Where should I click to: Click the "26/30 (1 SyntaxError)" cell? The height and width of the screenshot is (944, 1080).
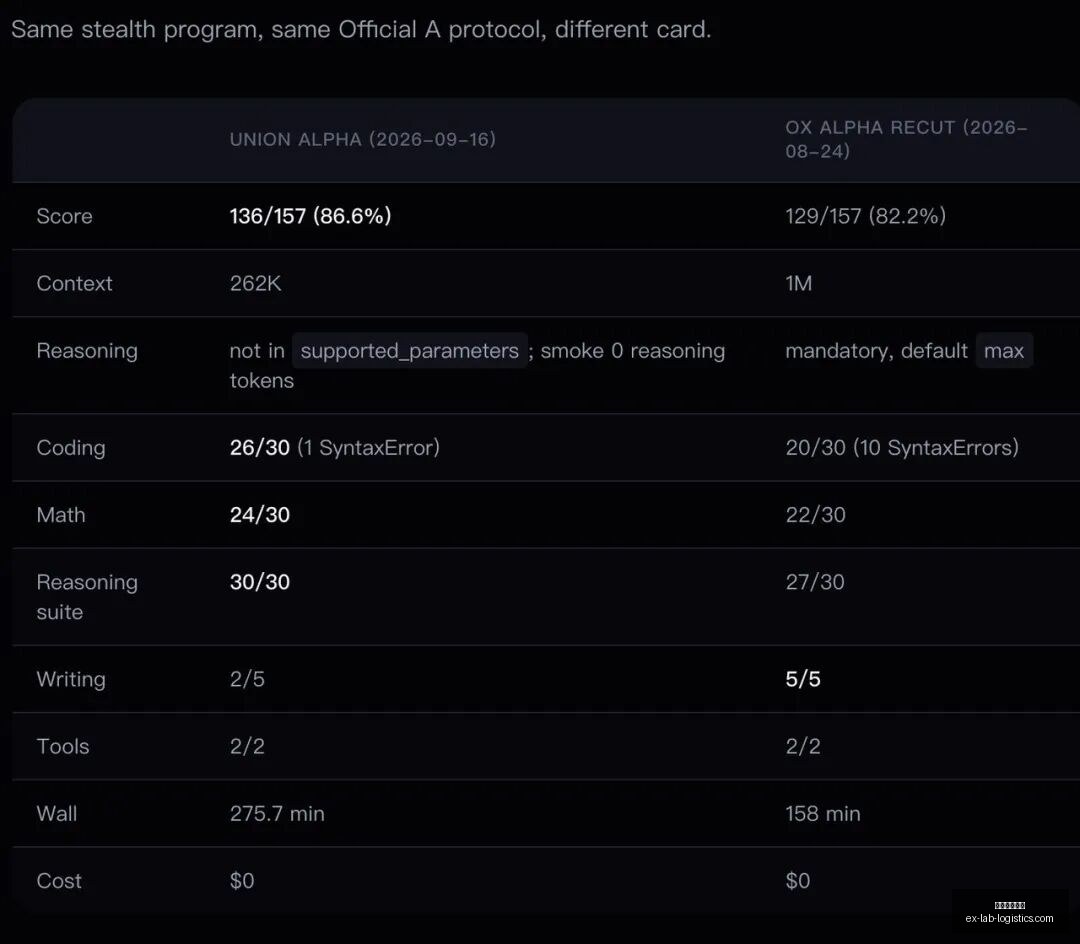[335, 448]
